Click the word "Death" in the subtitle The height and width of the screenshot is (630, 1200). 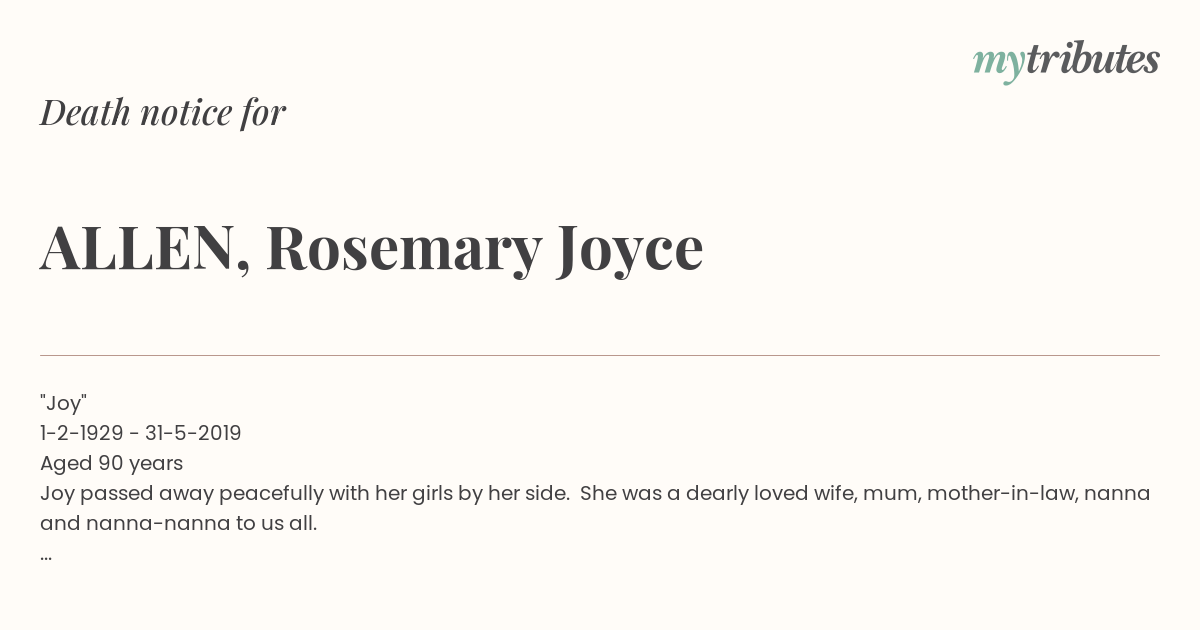tap(85, 112)
